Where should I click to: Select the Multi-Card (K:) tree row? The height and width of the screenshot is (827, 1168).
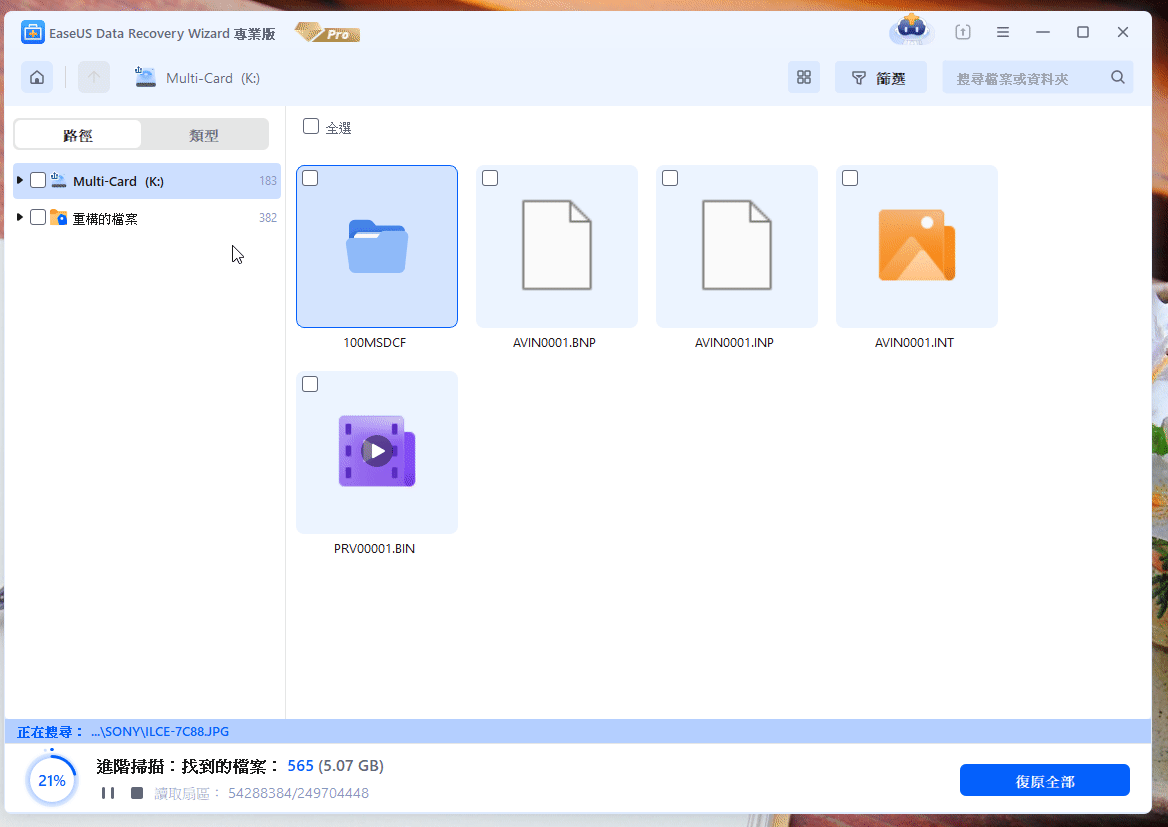coord(147,180)
